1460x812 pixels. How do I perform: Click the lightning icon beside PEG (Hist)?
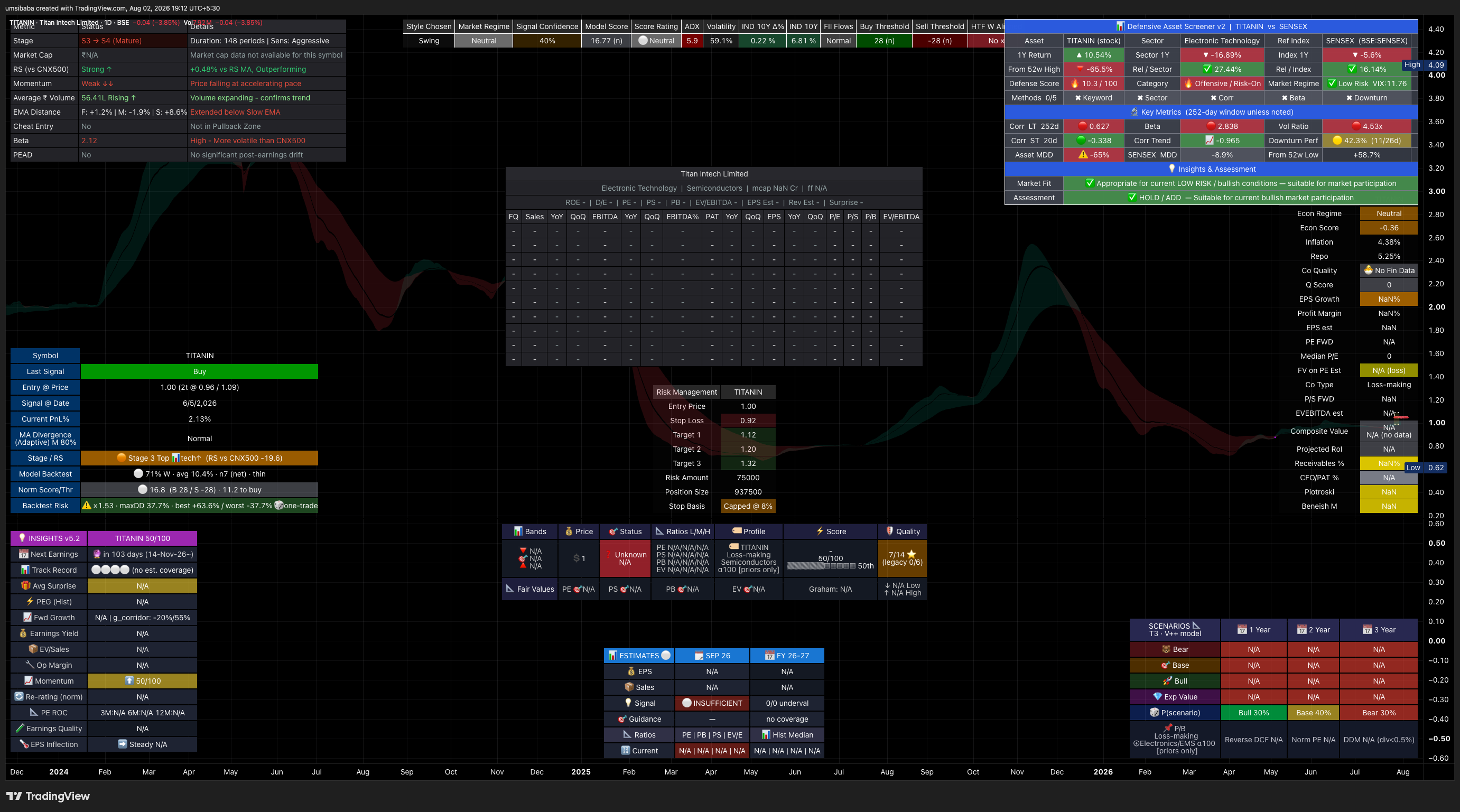coord(30,602)
